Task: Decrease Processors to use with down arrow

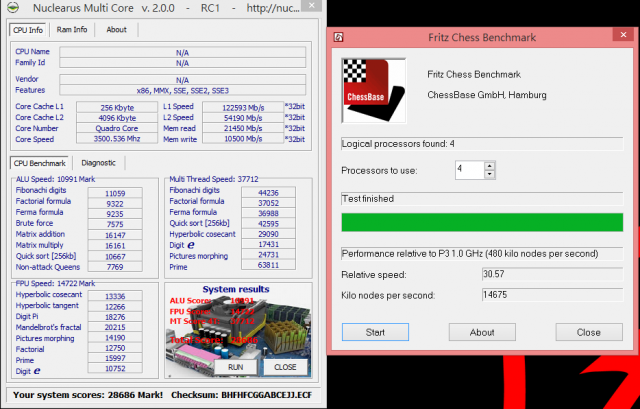Action: [489, 175]
